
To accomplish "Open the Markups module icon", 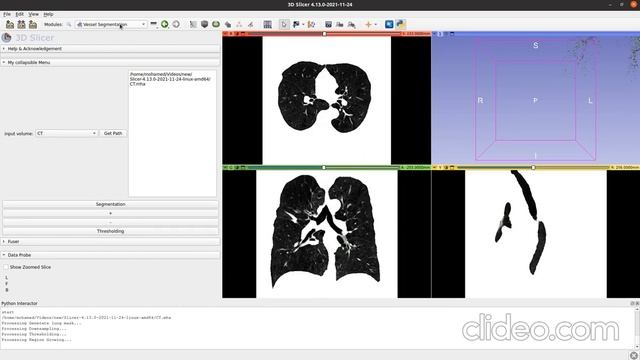I will coord(239,24).
